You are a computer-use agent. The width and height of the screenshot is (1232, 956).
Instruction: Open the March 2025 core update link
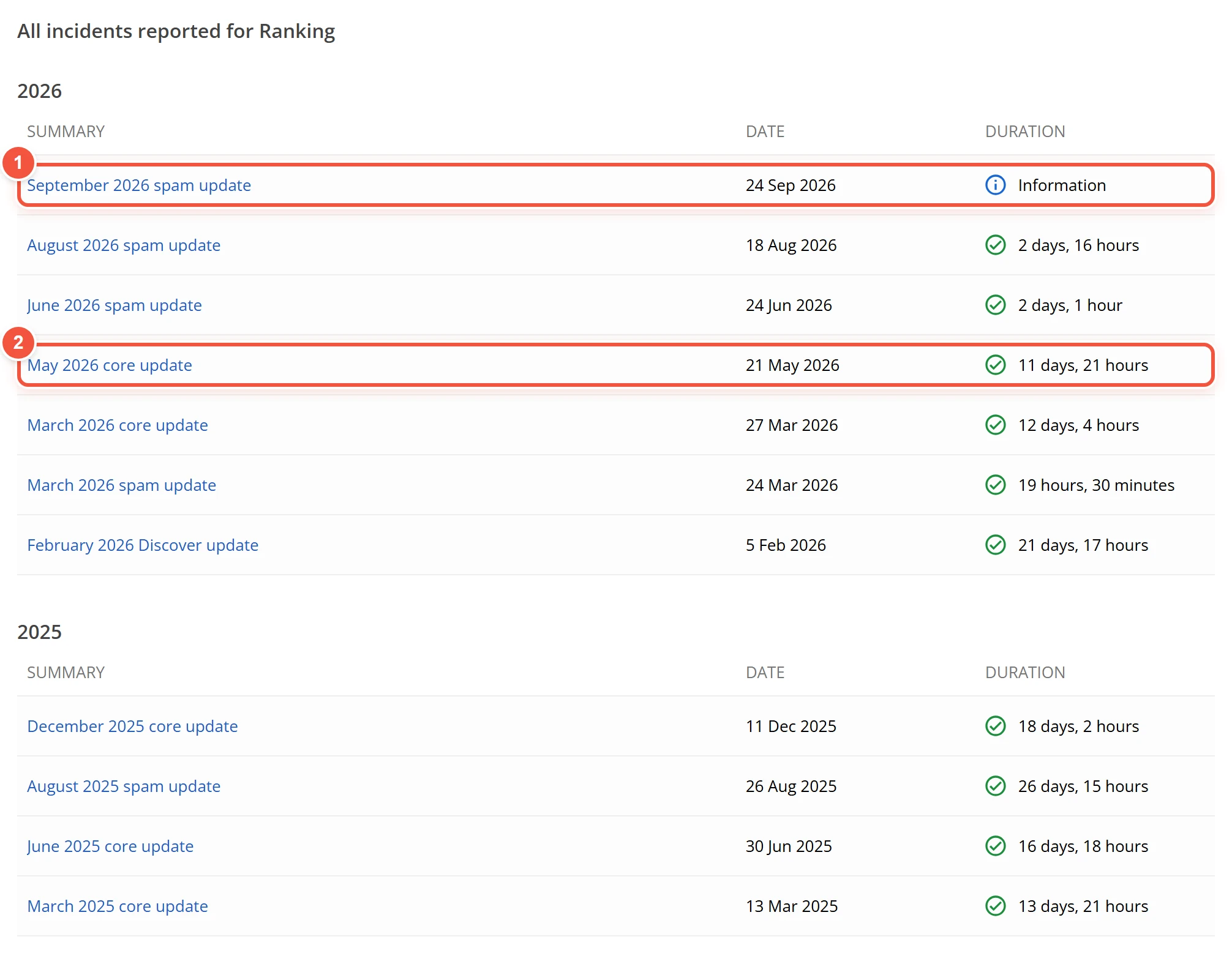coord(118,906)
